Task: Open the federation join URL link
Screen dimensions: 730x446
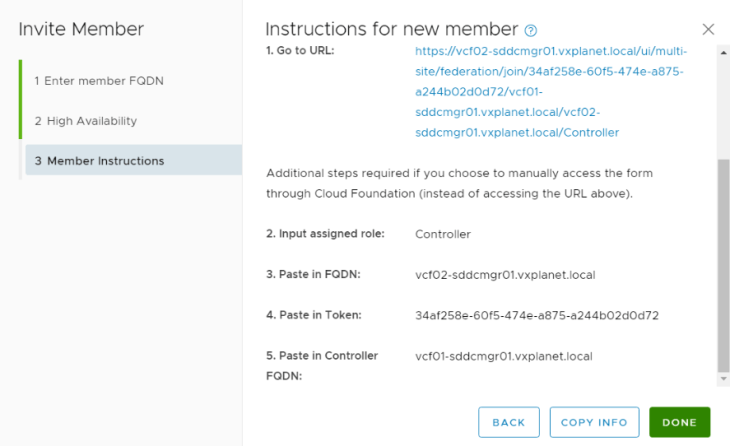Action: [x=551, y=92]
